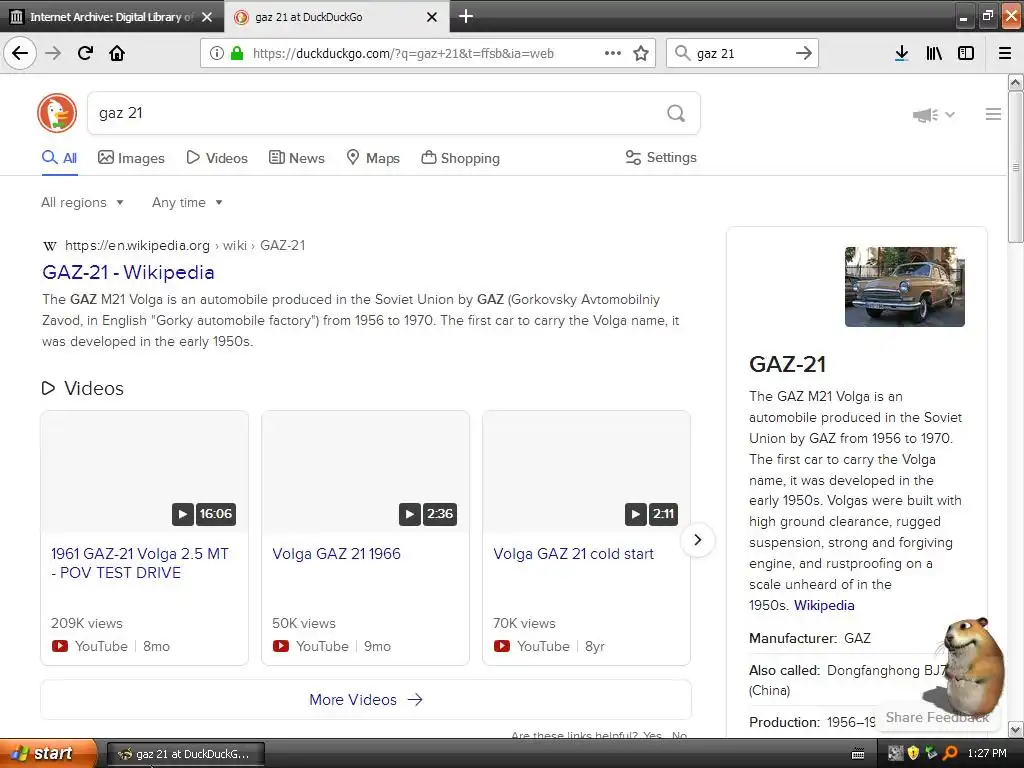Image resolution: width=1024 pixels, height=768 pixels.
Task: Expand the Any time filter
Action: [x=187, y=202]
